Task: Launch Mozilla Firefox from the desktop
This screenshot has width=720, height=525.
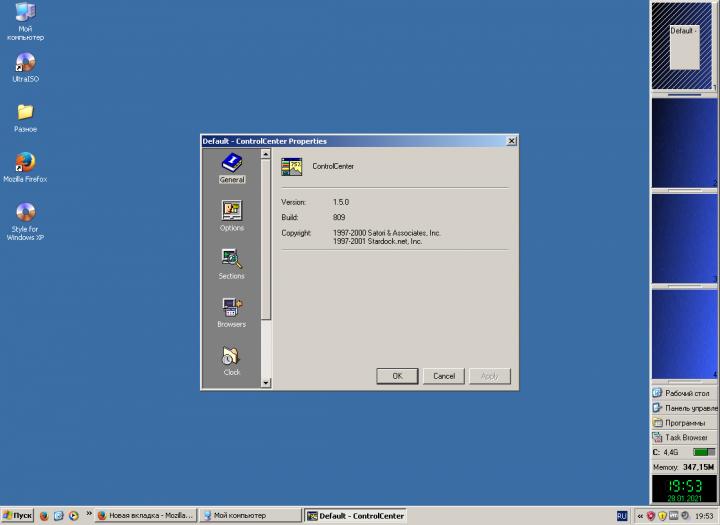Action: point(25,164)
